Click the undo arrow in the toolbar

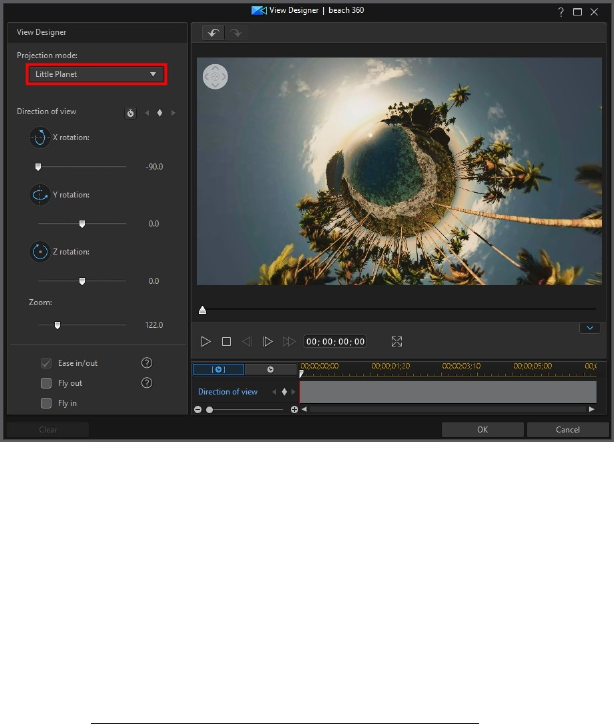(x=213, y=33)
